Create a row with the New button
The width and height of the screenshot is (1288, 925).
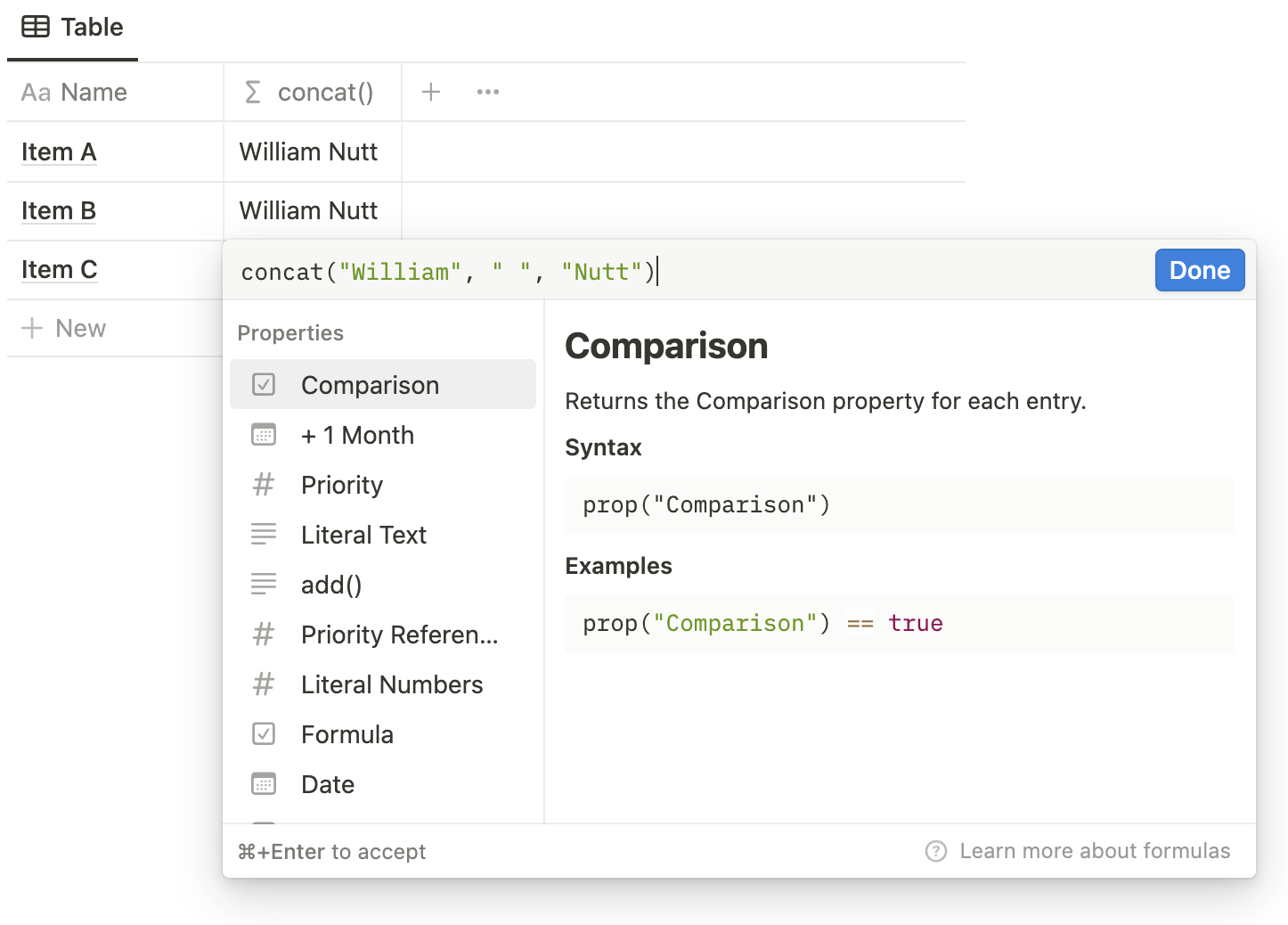tap(63, 328)
